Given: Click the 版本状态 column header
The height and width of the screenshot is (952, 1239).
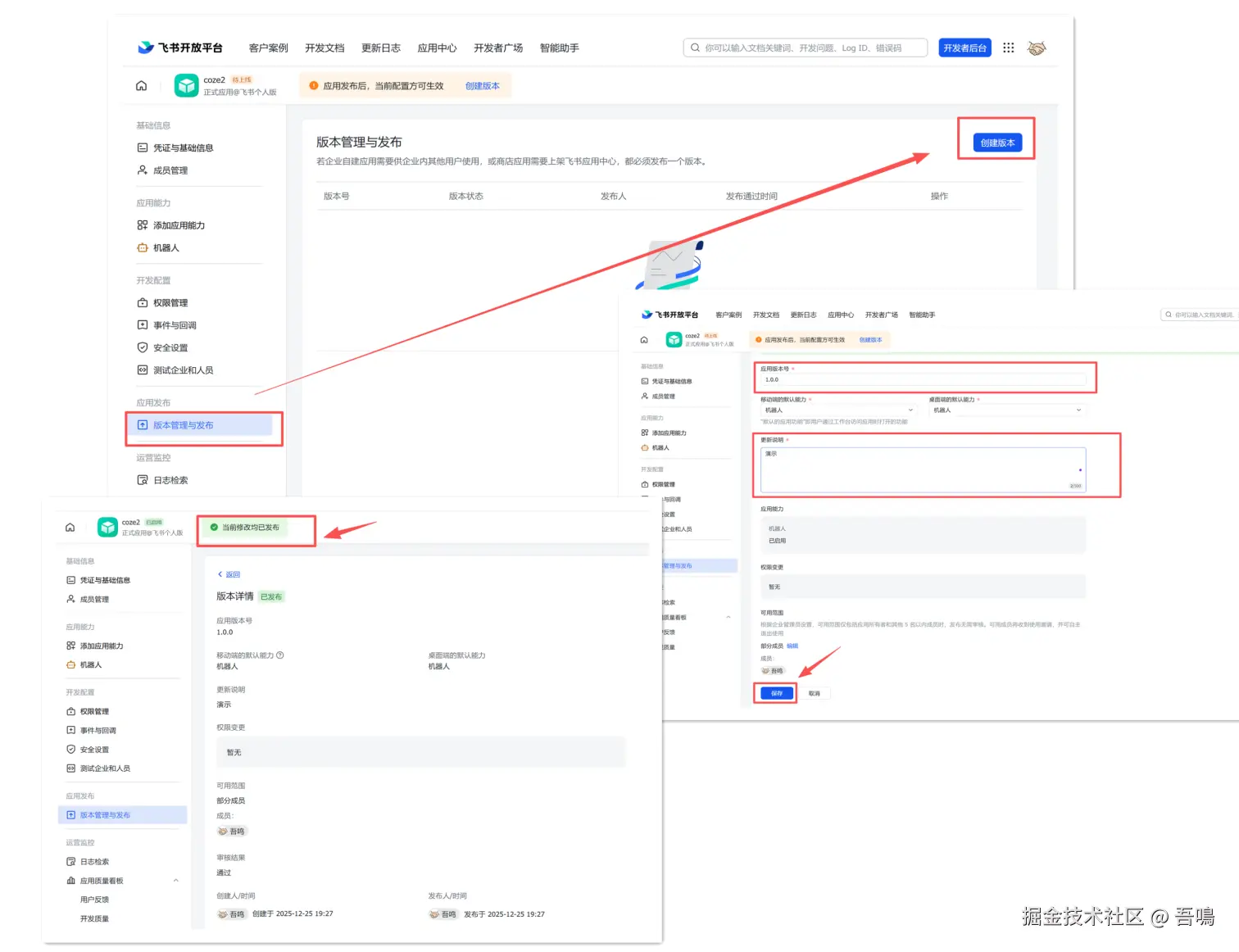Looking at the screenshot, I should 466,196.
